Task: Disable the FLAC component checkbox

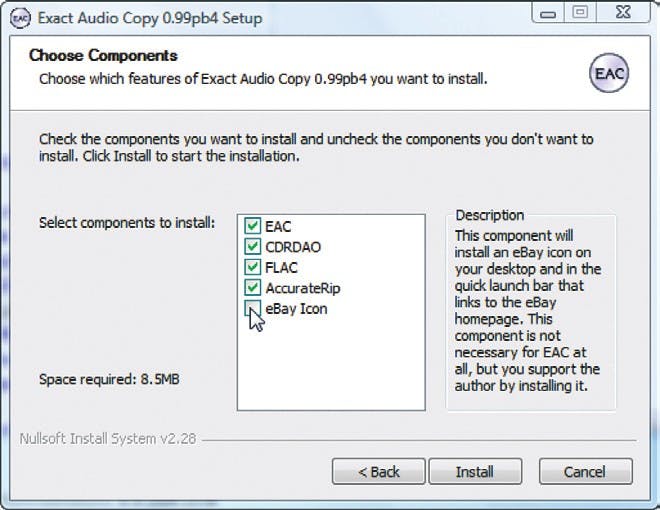Action: tap(252, 268)
